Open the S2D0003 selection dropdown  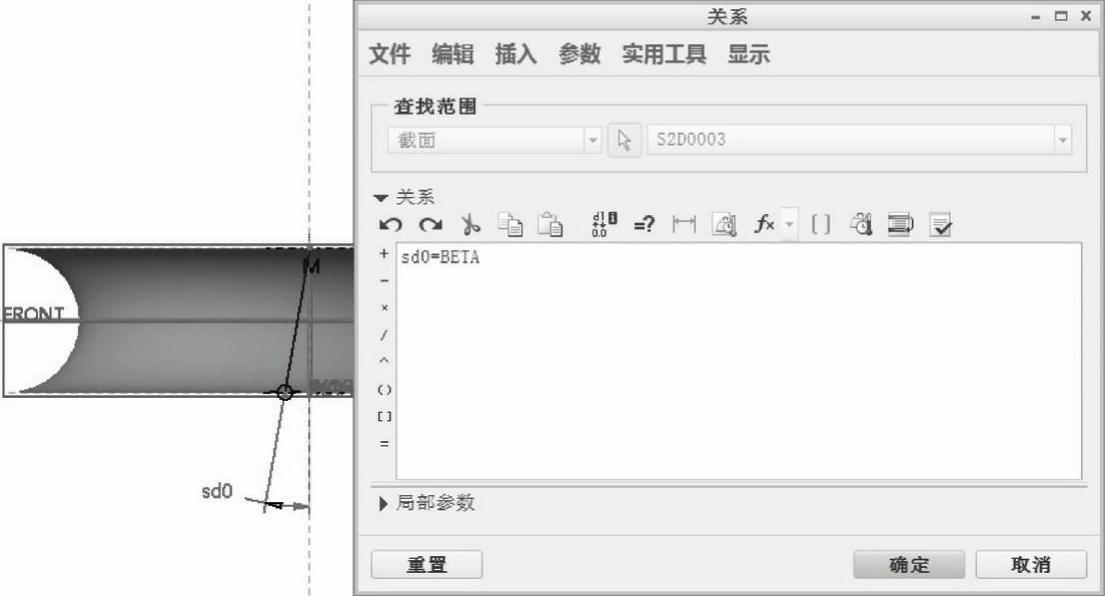coord(1063,141)
